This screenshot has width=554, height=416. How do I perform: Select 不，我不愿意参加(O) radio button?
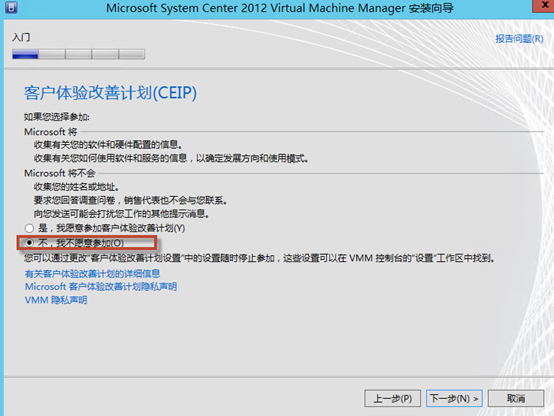click(x=29, y=243)
